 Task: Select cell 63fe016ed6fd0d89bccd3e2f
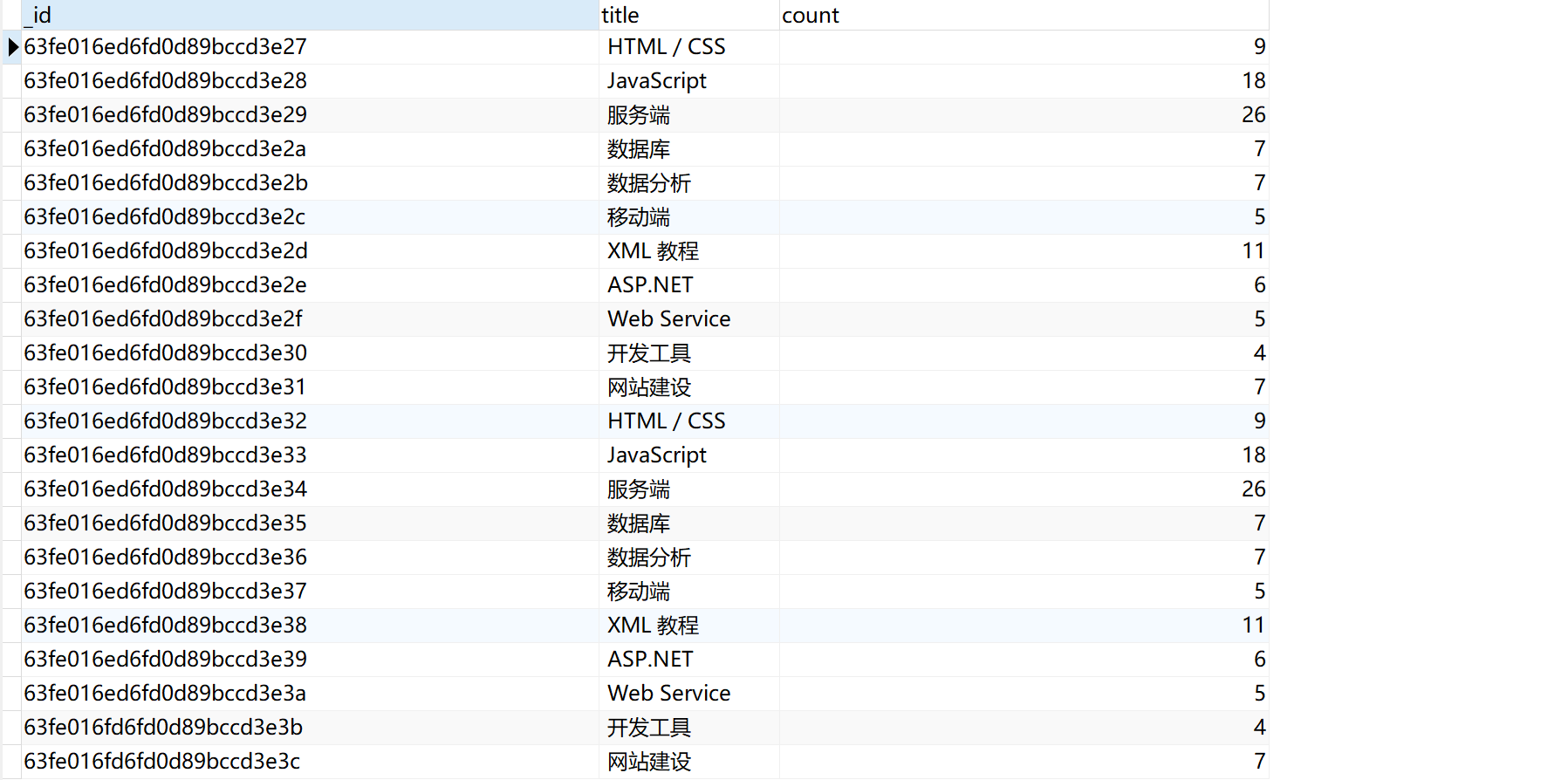(310, 319)
